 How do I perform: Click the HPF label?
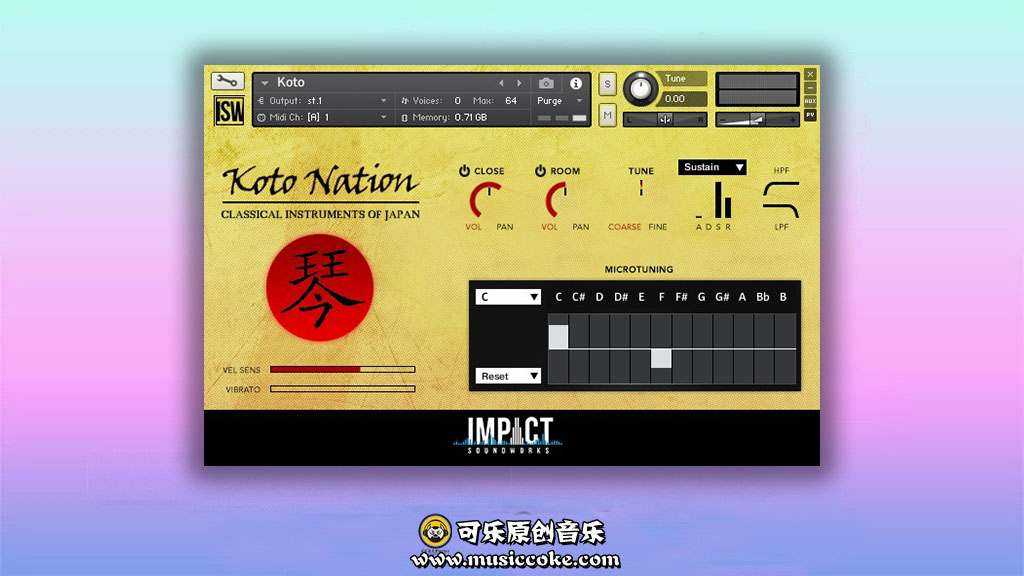781,170
